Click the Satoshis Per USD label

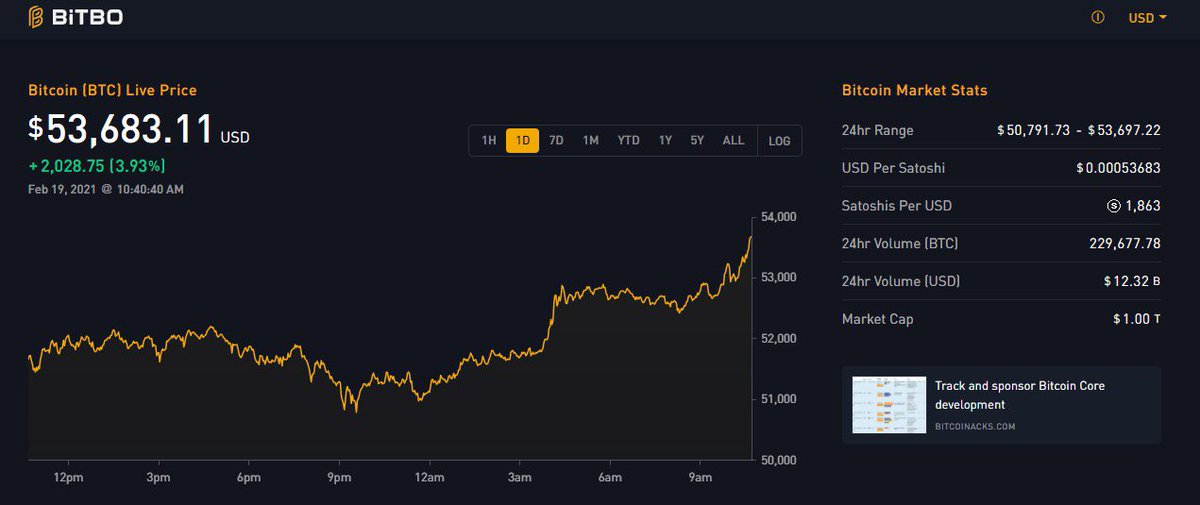point(897,206)
